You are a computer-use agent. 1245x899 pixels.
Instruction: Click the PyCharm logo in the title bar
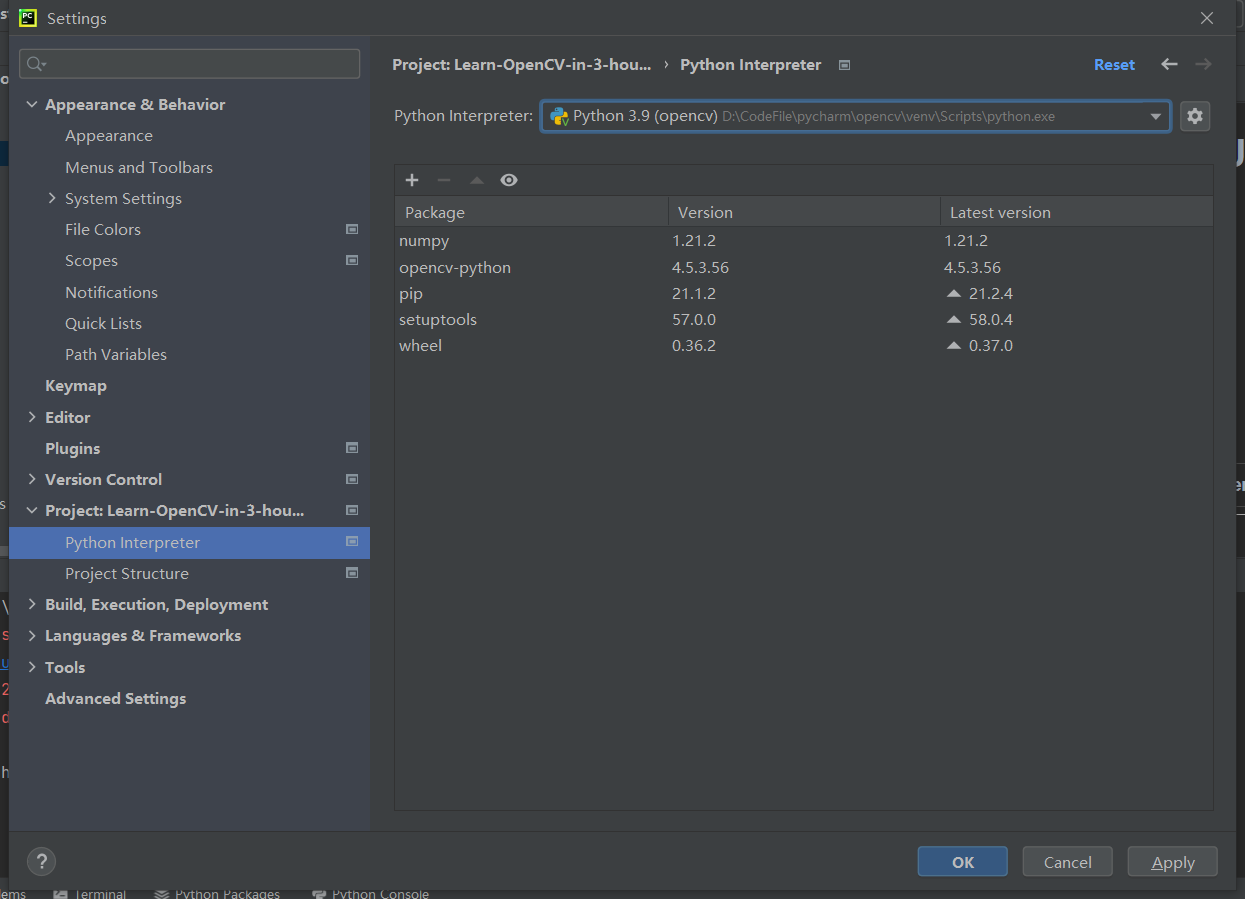point(28,18)
